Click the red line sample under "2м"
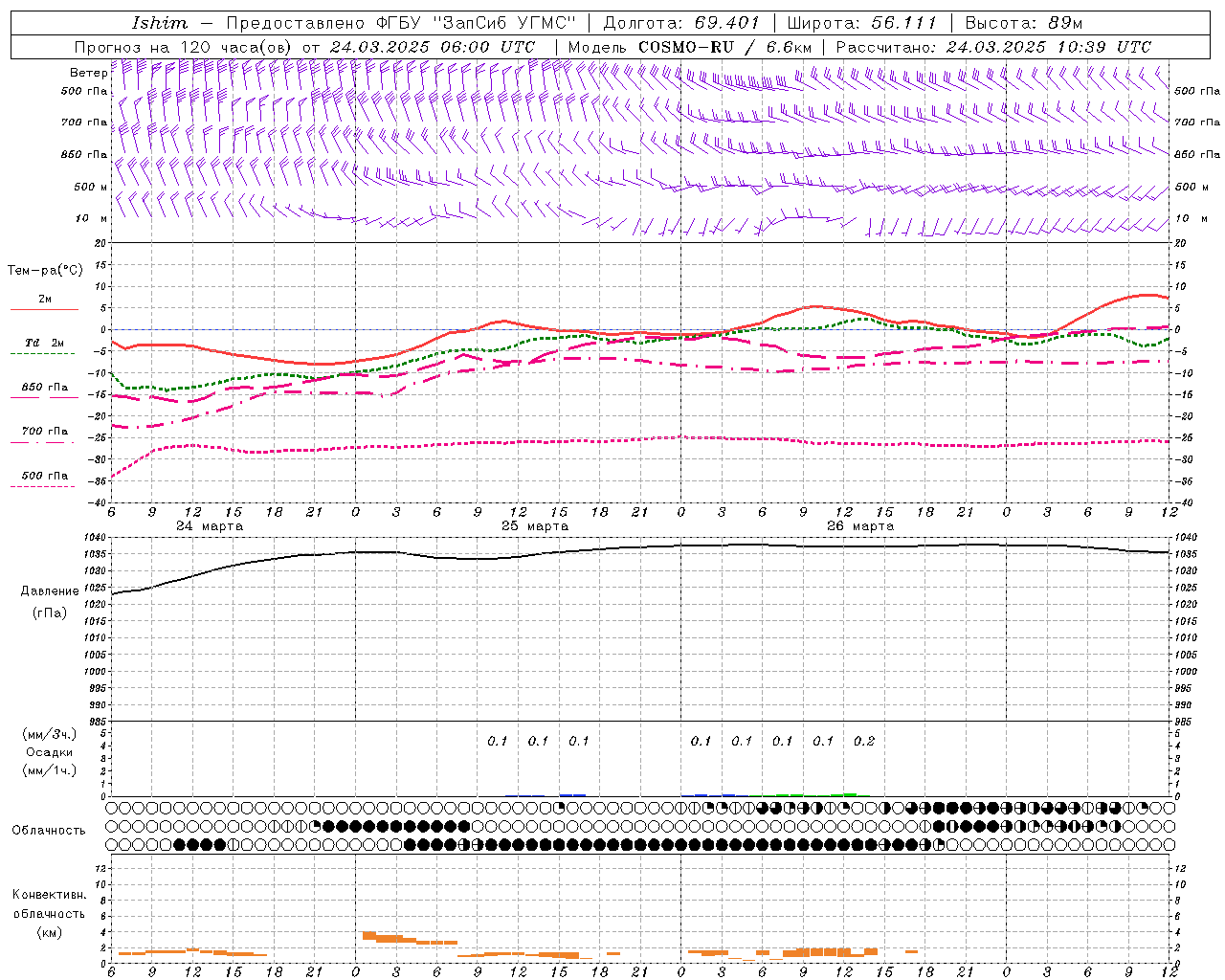 44,310
